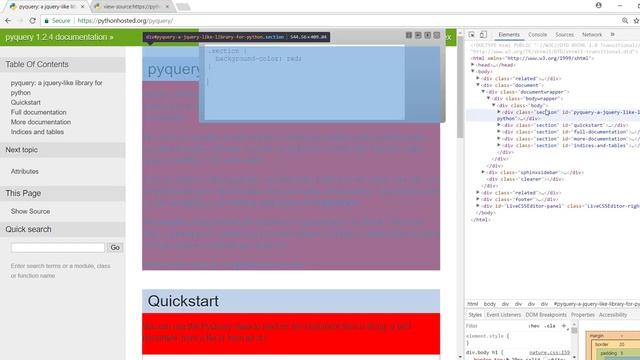Click inside the Live CSS Editor text area

pyautogui.click(x=304, y=83)
